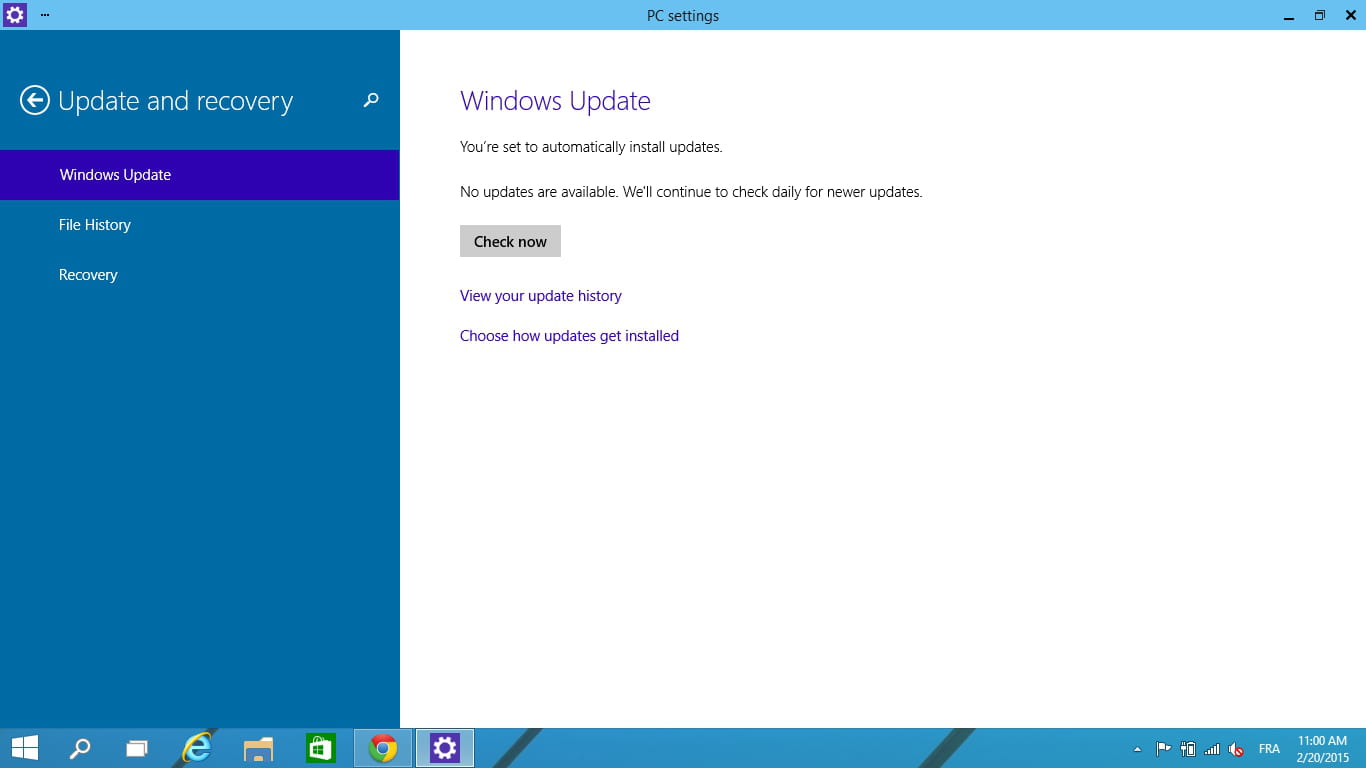Select PC settings taskbar icon
This screenshot has width=1366, height=768.
tap(444, 748)
